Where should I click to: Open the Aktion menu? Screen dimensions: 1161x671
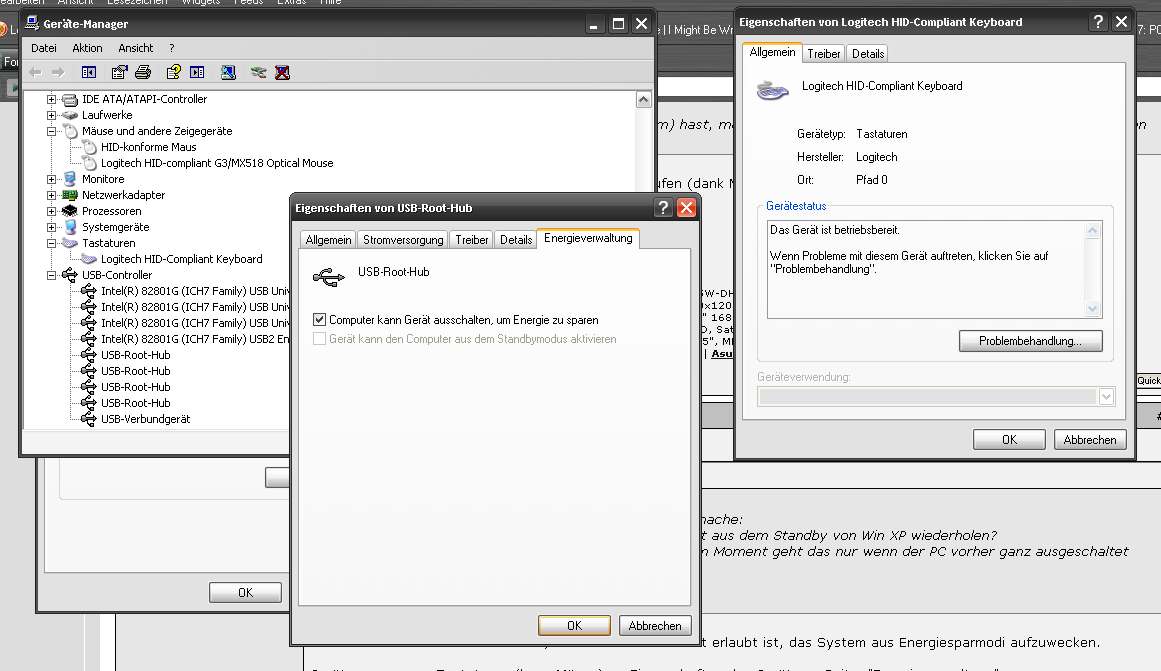point(87,48)
